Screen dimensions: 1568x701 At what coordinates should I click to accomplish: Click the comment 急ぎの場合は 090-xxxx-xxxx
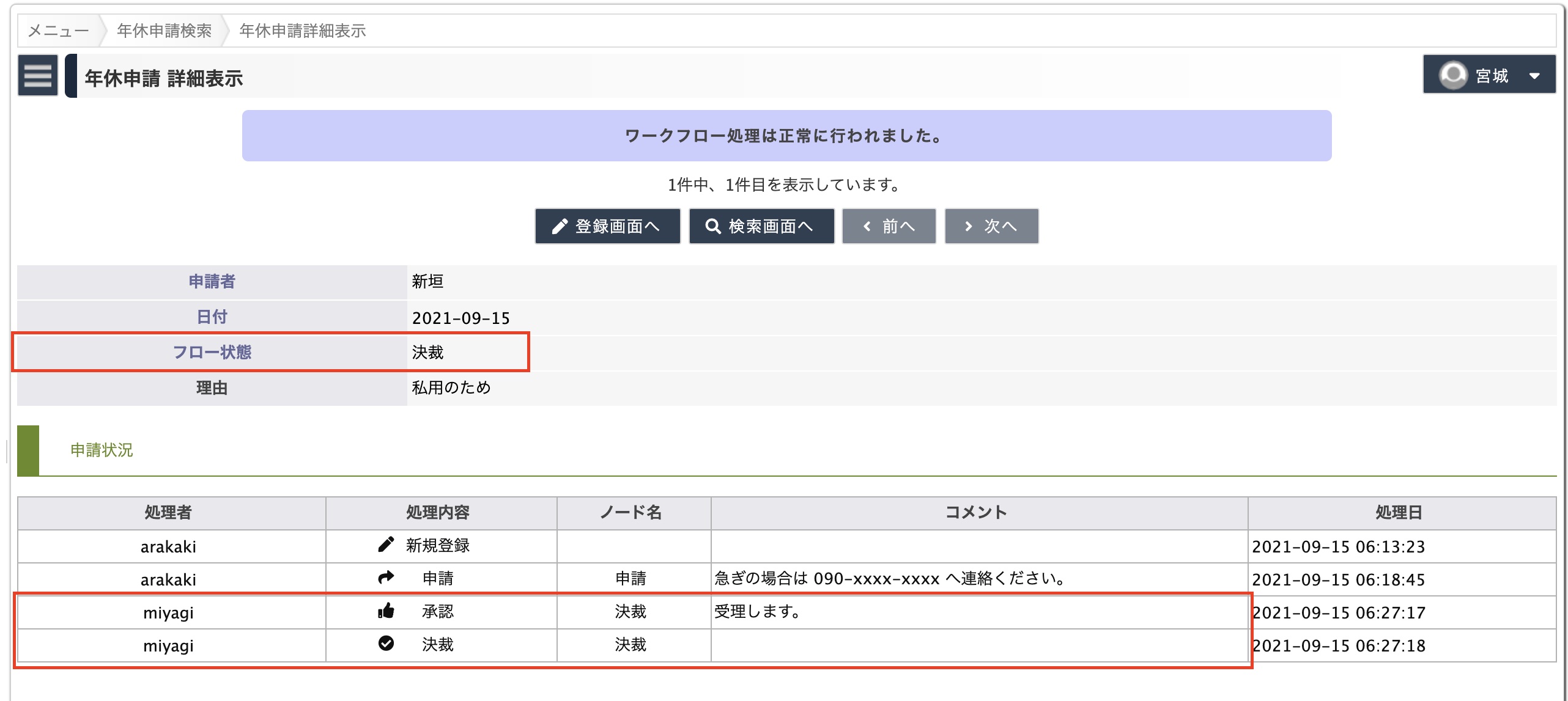click(x=890, y=578)
